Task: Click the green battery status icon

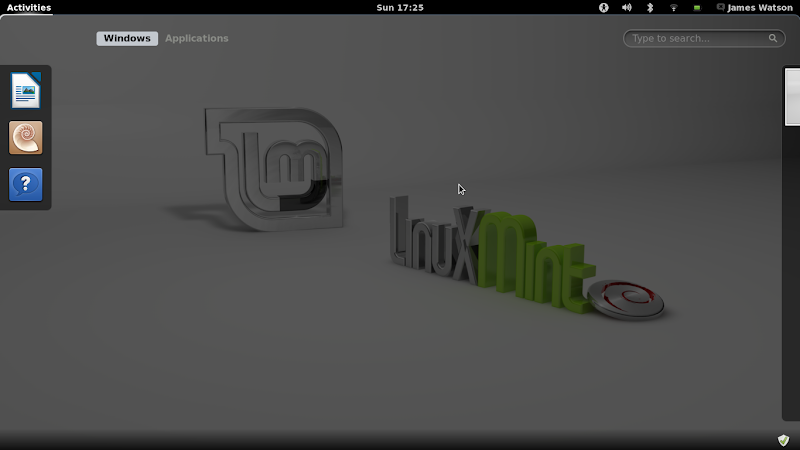Action: click(697, 8)
